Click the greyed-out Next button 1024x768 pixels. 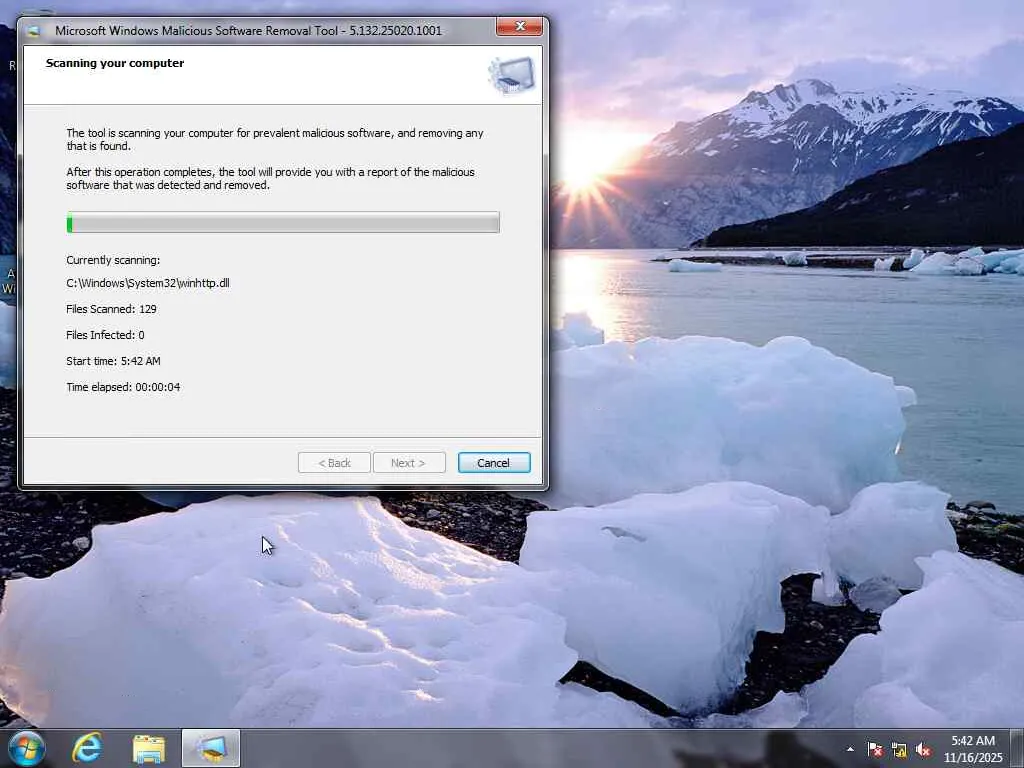point(409,462)
